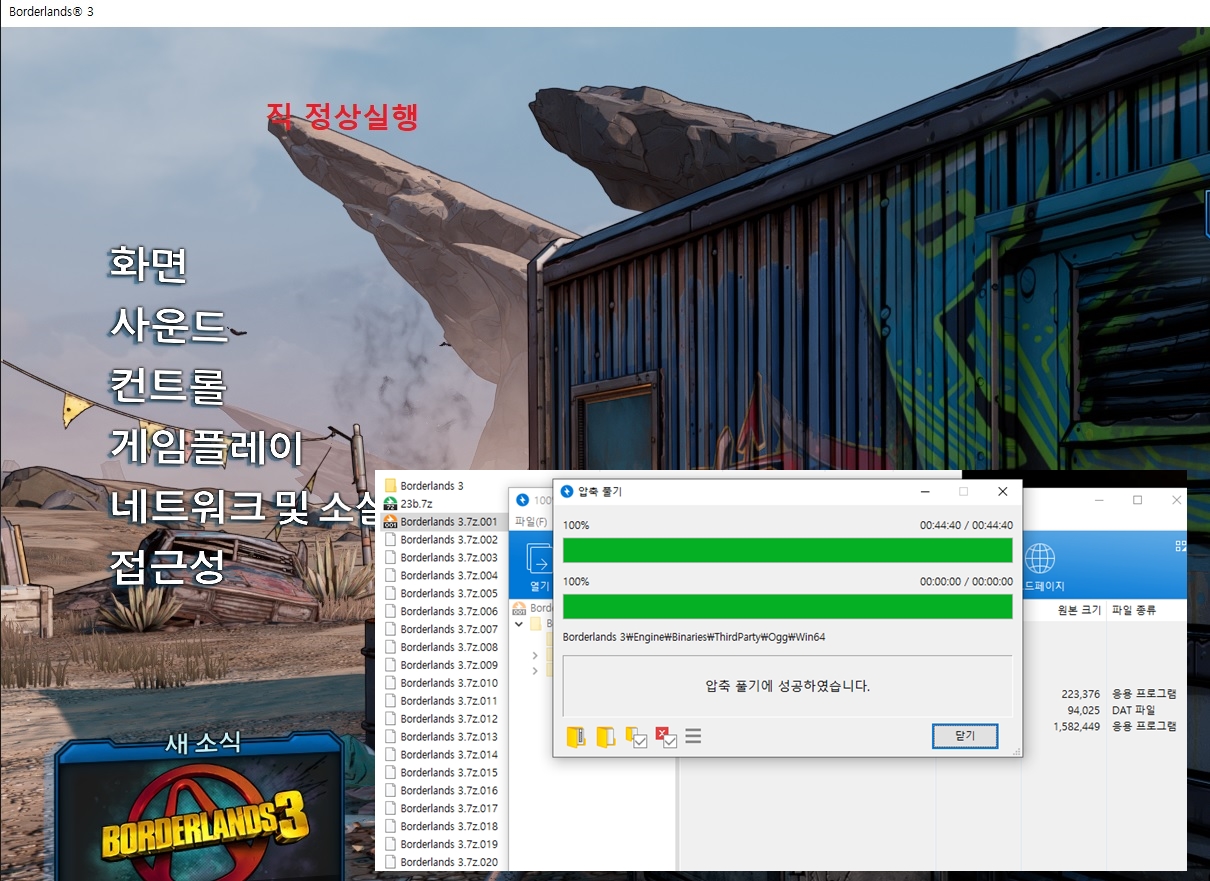Select file Borderlands 3.7z.012

[x=449, y=719]
